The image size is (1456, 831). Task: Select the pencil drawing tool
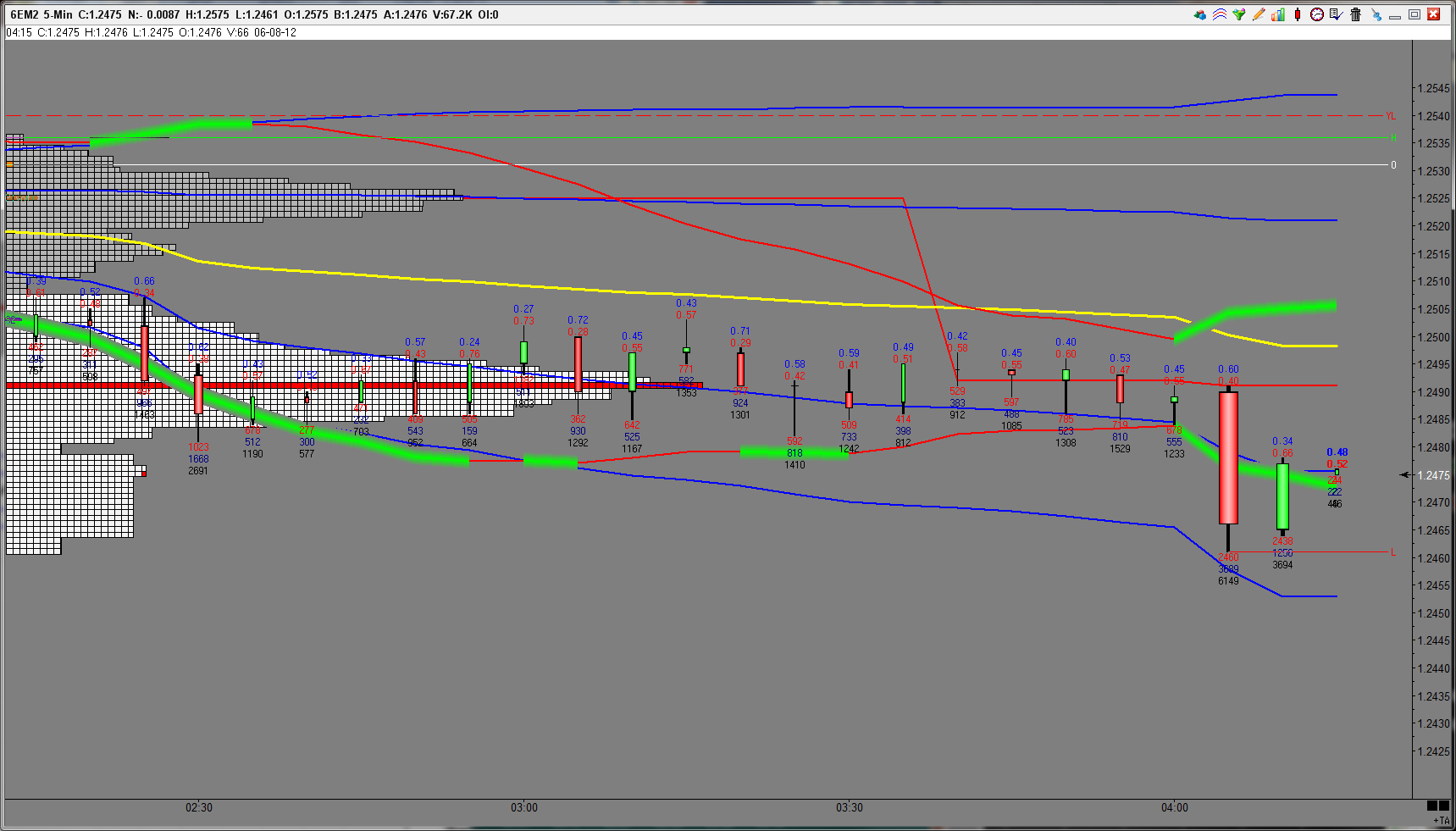point(1259,14)
